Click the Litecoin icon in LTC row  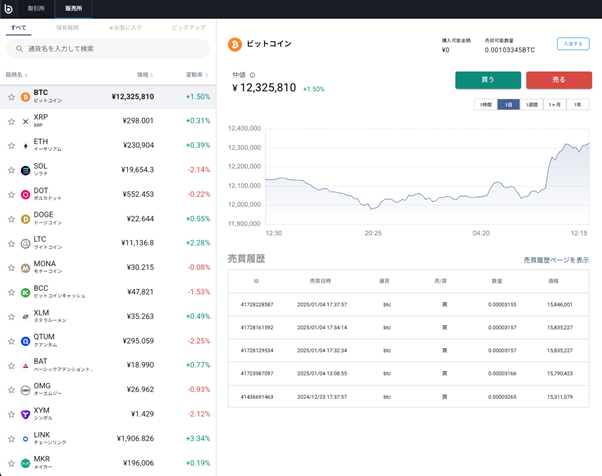(x=26, y=243)
